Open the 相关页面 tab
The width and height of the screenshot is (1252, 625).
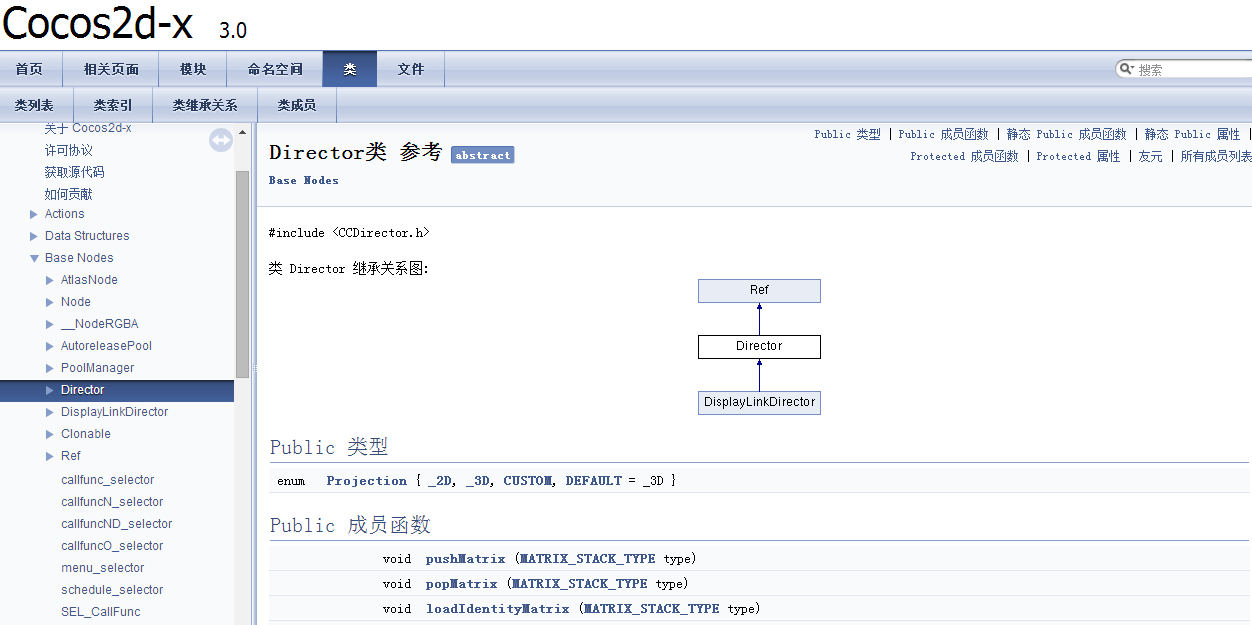point(111,69)
